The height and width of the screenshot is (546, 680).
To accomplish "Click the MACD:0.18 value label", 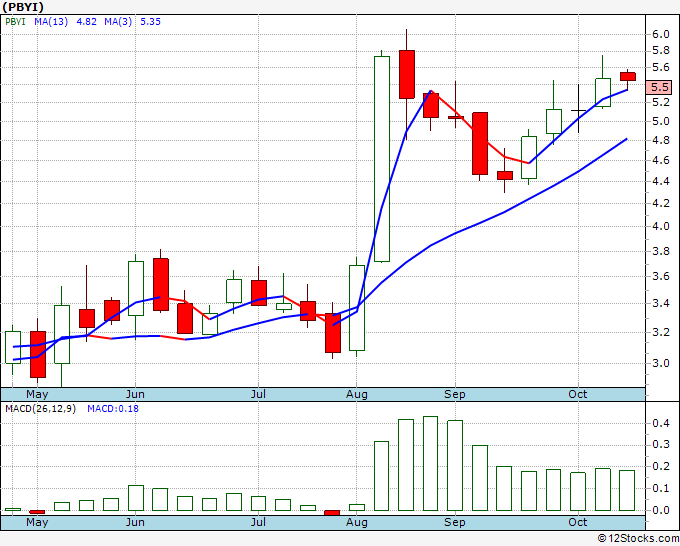I will (x=113, y=409).
